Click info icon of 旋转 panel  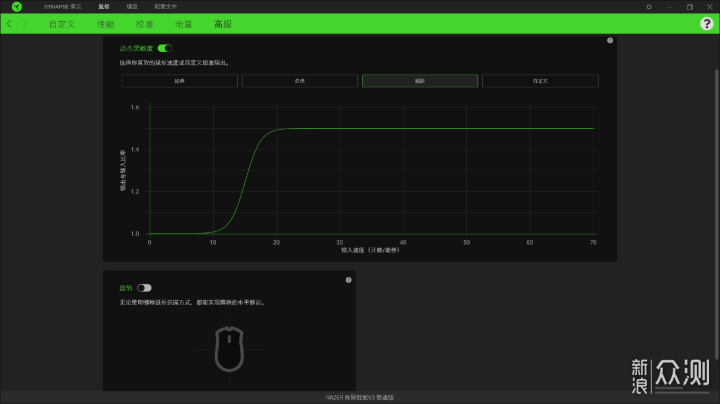pyautogui.click(x=349, y=280)
